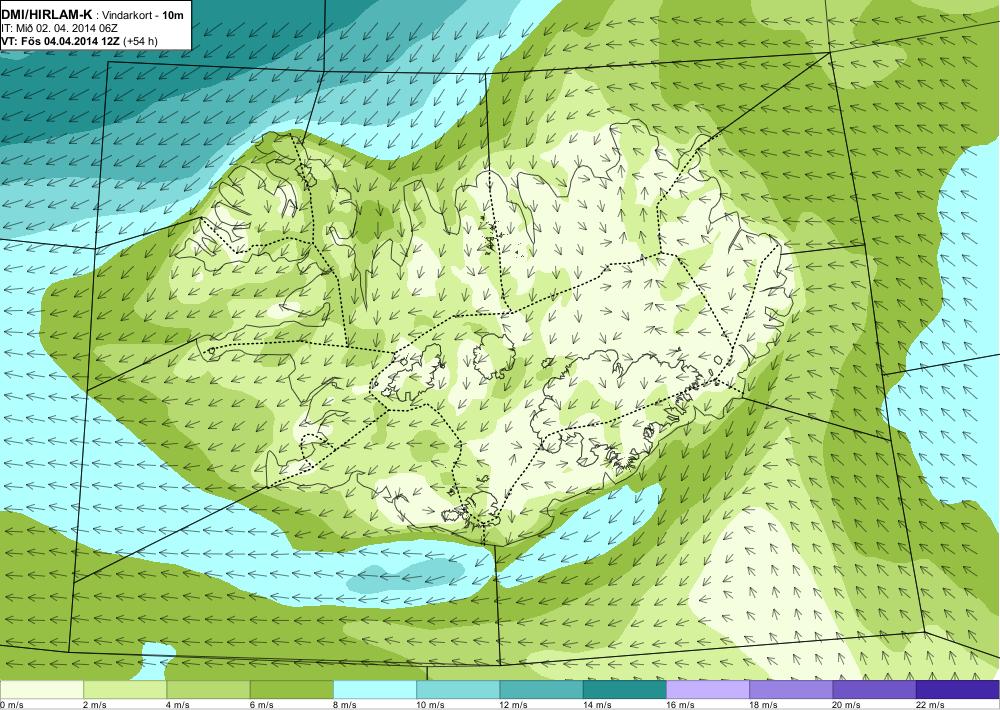The image size is (1000, 710).
Task: Click the legend swatch between 4 and 6 m/s
Action: [x=208, y=690]
